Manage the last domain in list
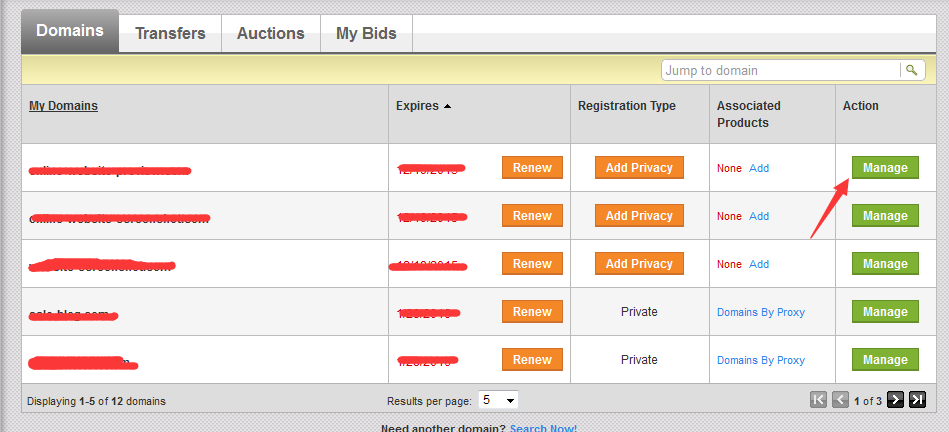949x432 pixels. pos(885,359)
